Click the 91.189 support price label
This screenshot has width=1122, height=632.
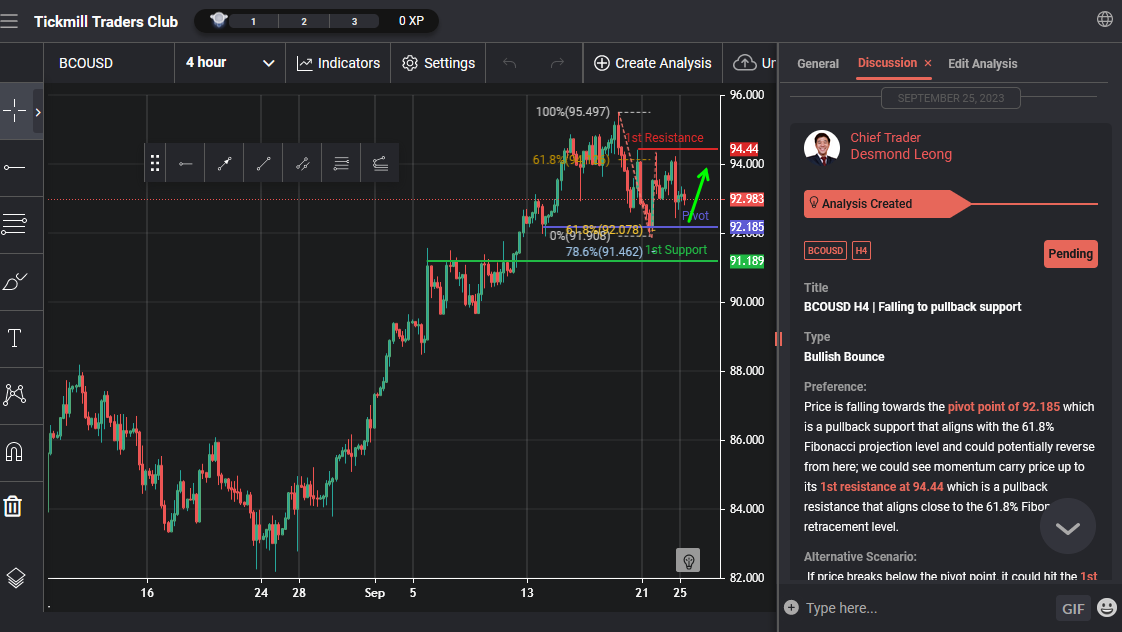pyautogui.click(x=746, y=261)
